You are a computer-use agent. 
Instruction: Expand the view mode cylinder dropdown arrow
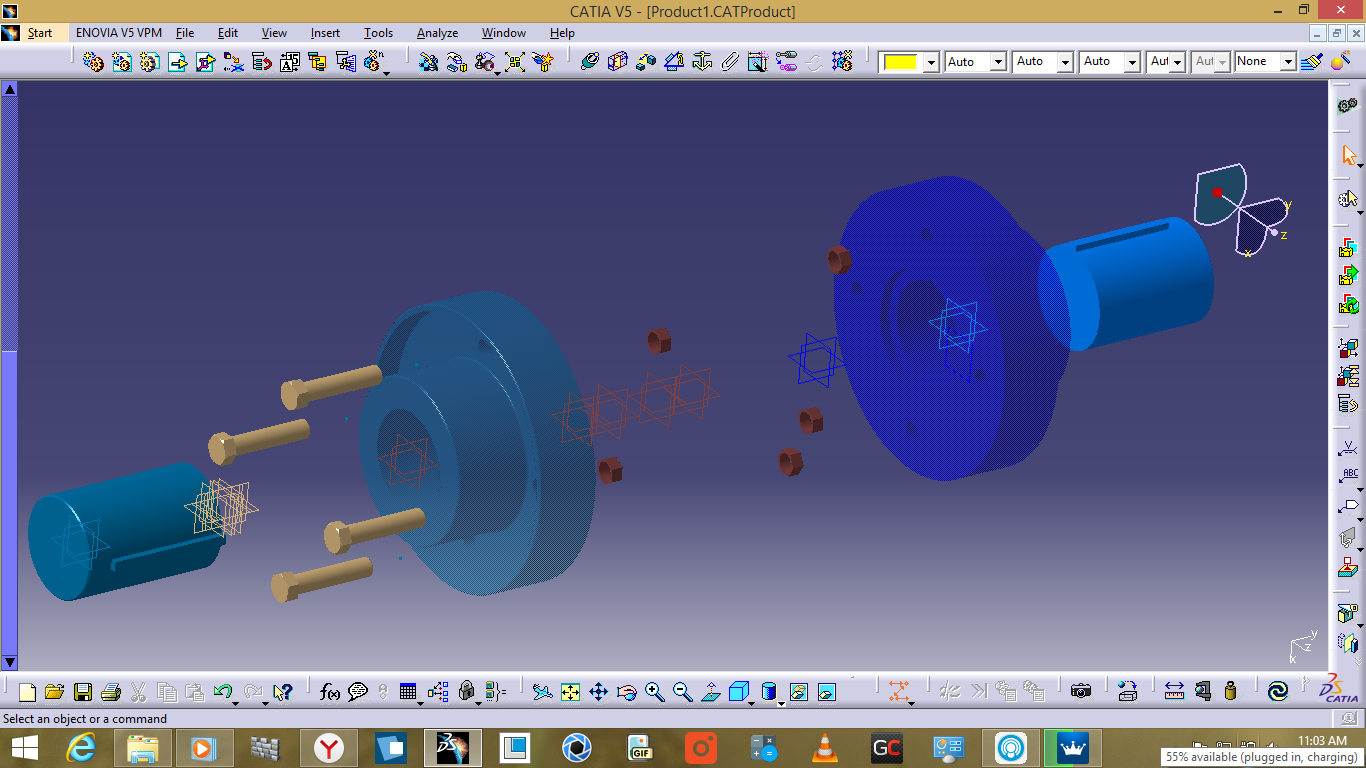pyautogui.click(x=781, y=703)
